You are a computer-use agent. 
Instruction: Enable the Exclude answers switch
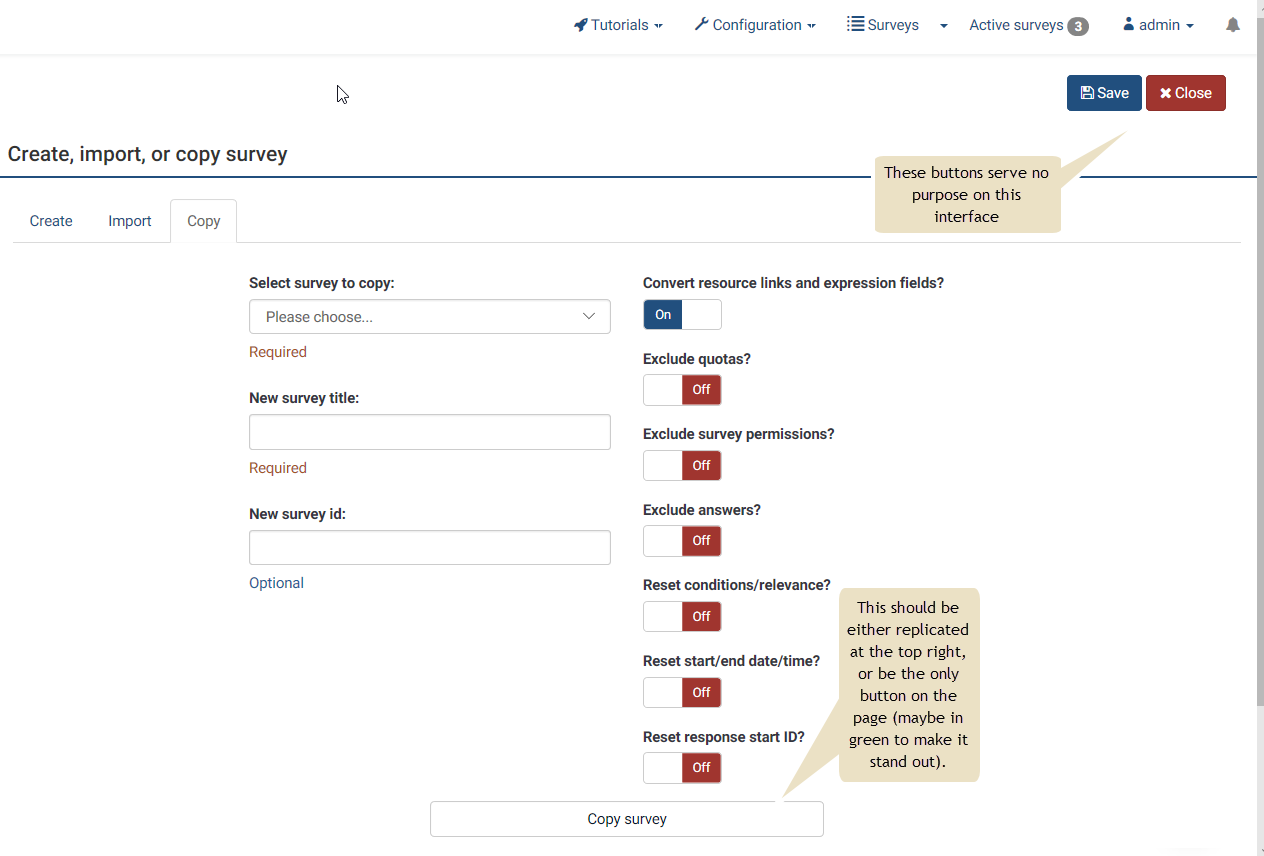682,541
